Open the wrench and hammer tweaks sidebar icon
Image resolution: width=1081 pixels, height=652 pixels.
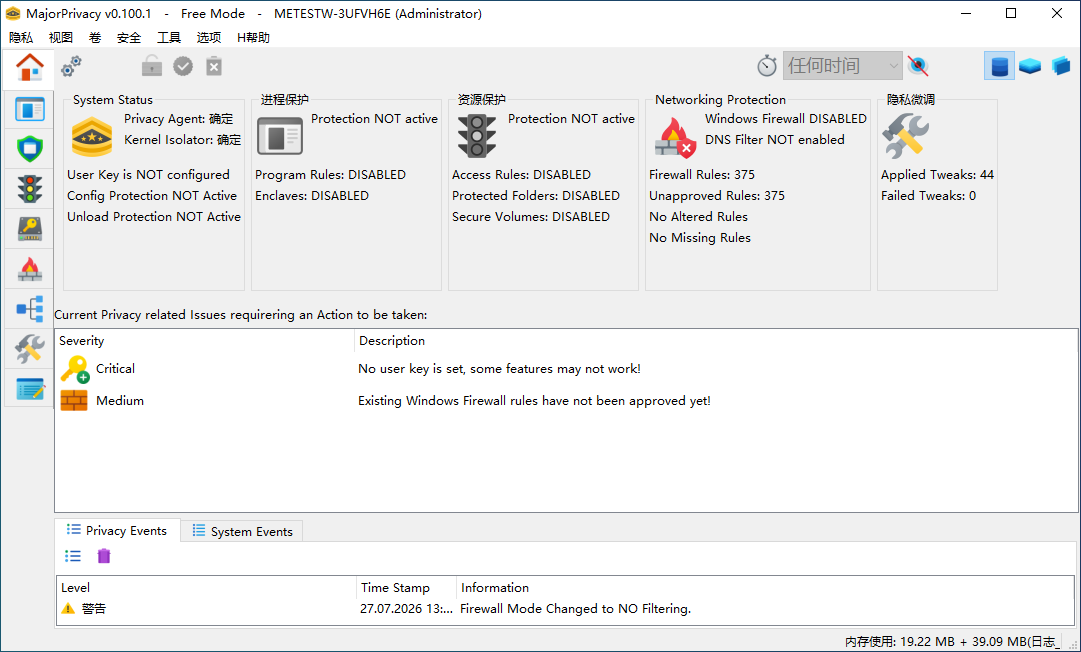click(29, 349)
